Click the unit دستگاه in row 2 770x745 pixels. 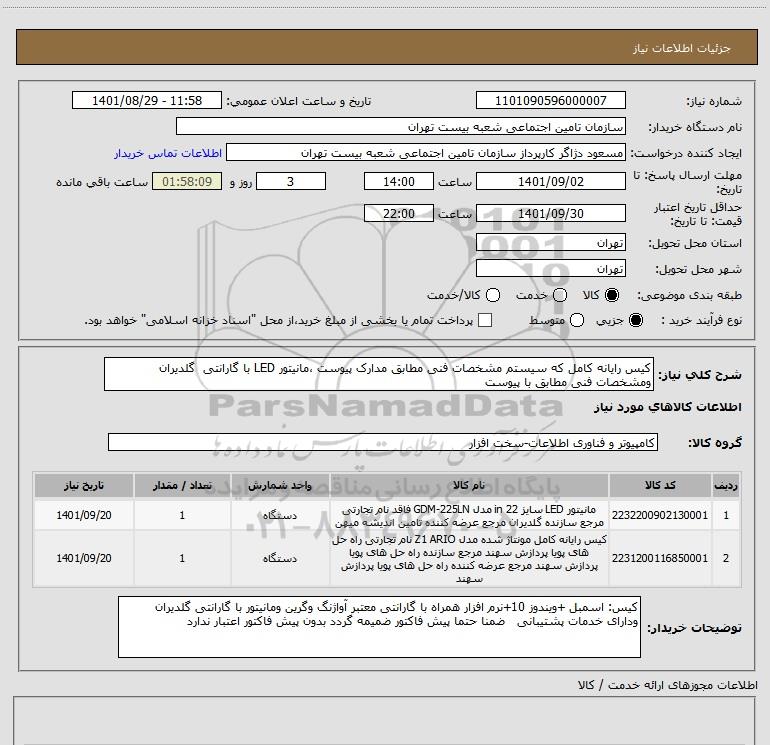[x=280, y=558]
